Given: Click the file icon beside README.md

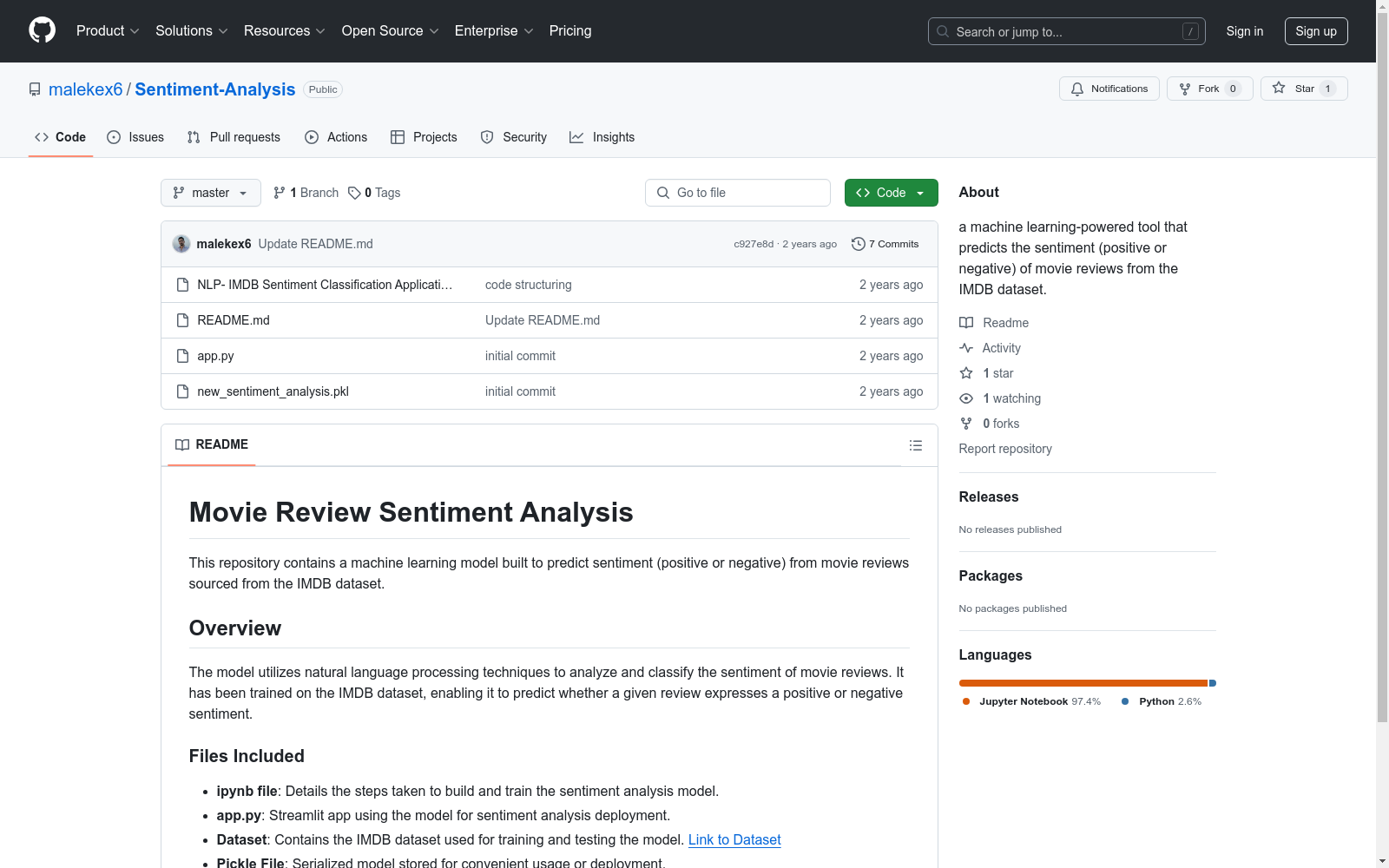Looking at the screenshot, I should coord(182,320).
